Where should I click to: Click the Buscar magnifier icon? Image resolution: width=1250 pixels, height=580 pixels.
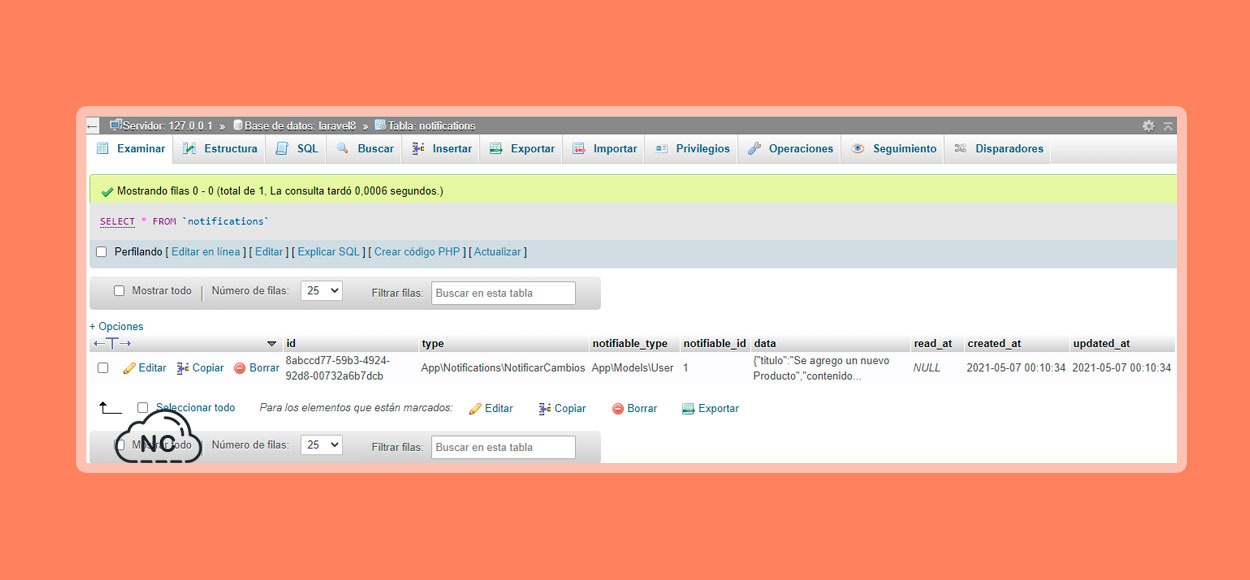pos(342,149)
